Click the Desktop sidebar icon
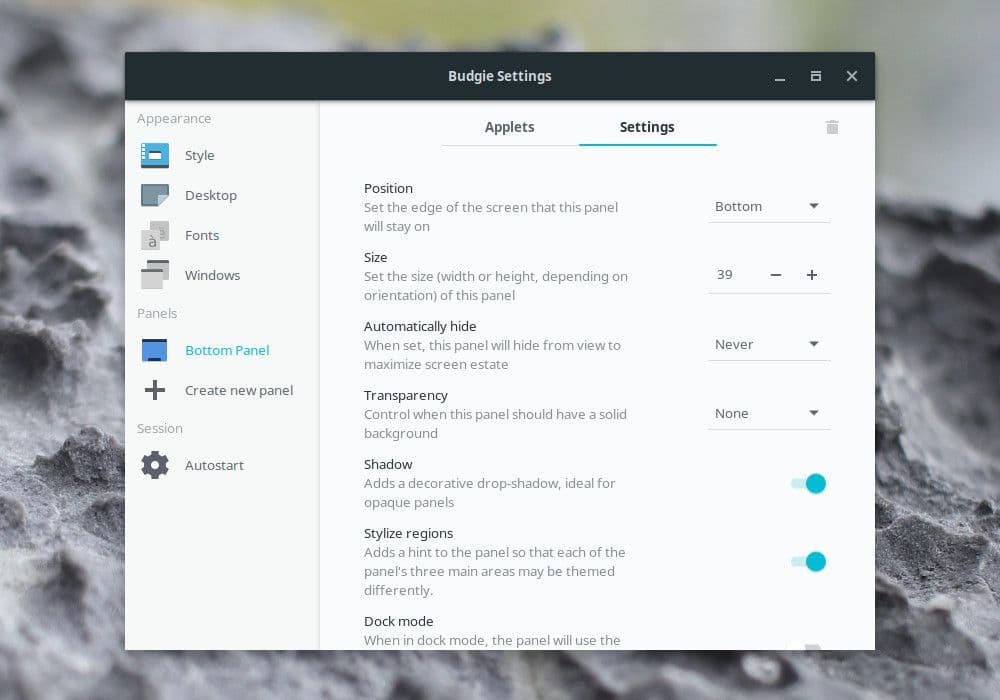This screenshot has height=700, width=1000. tap(155, 195)
